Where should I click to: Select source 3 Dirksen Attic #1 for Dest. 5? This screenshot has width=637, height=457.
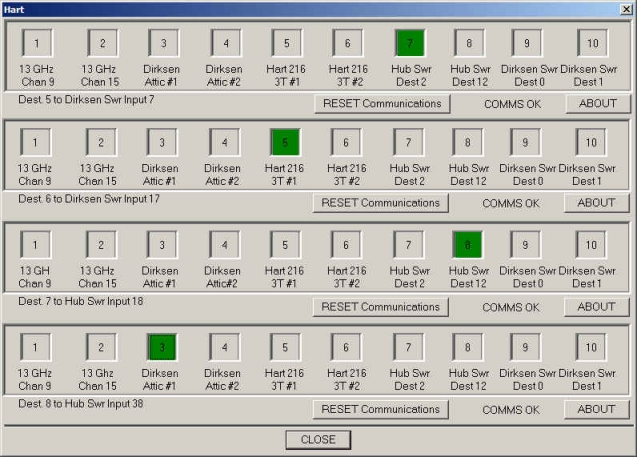163,43
